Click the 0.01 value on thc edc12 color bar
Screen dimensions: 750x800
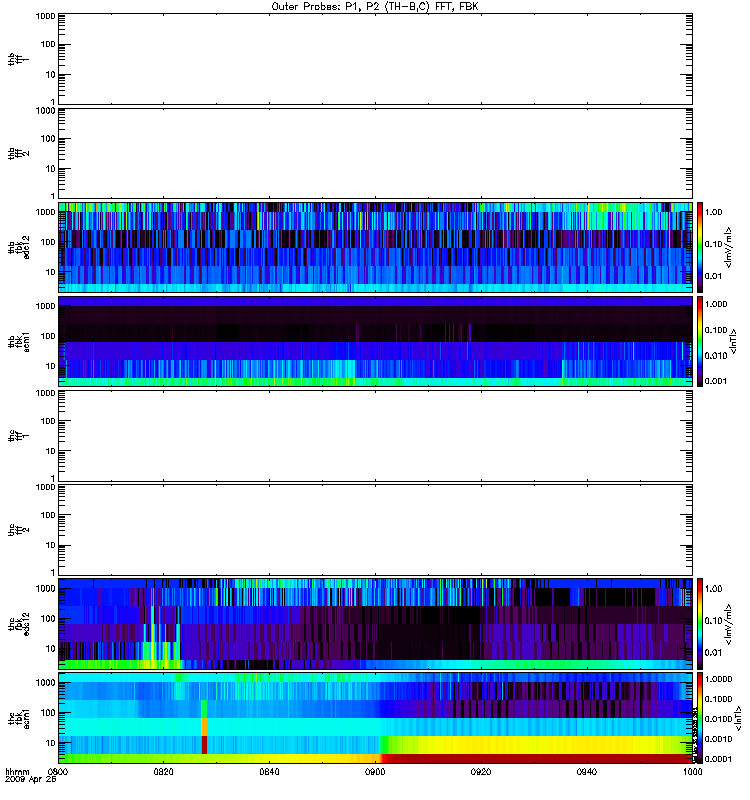[714, 653]
